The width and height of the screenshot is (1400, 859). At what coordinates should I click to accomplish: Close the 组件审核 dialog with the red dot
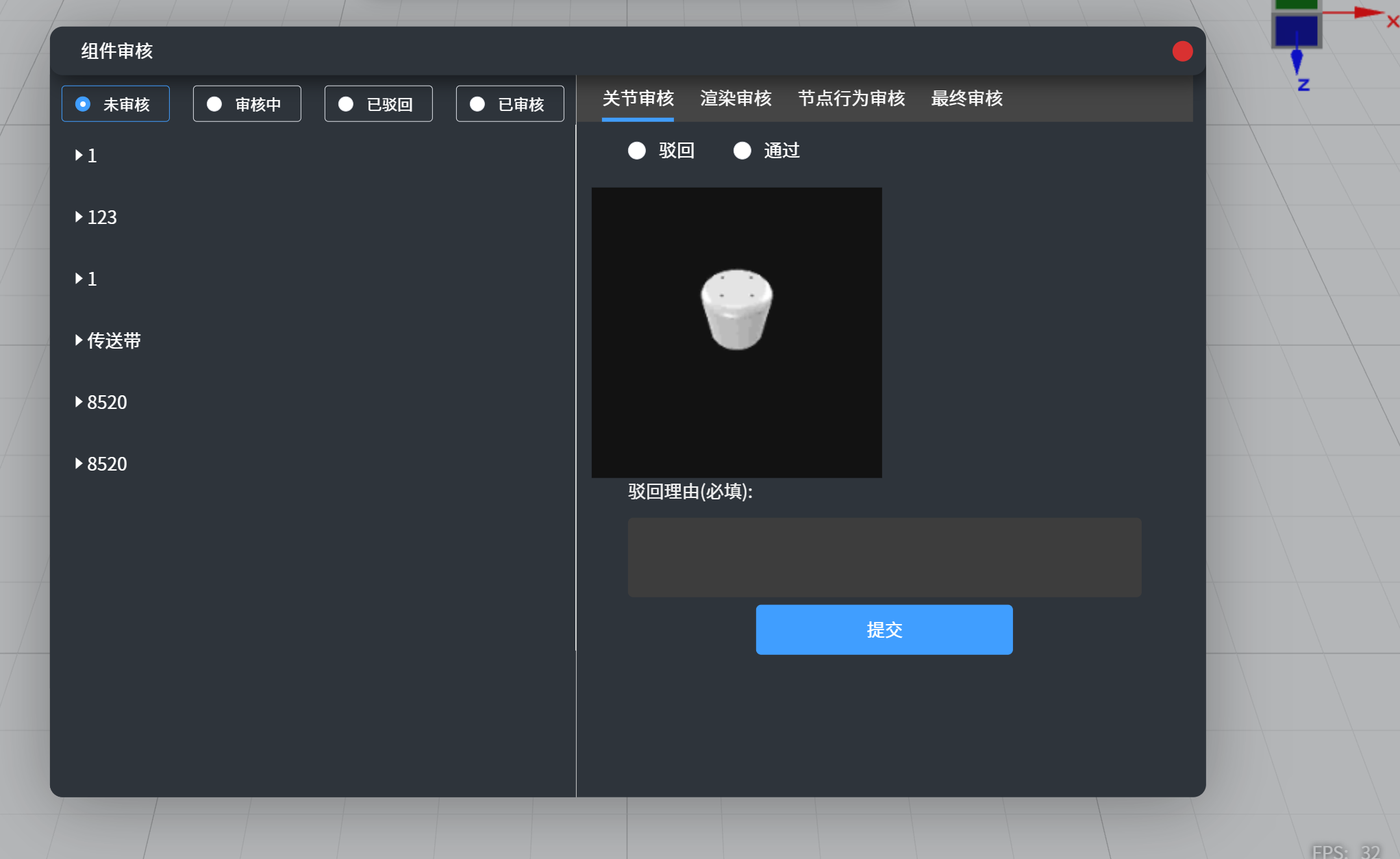[x=1182, y=51]
